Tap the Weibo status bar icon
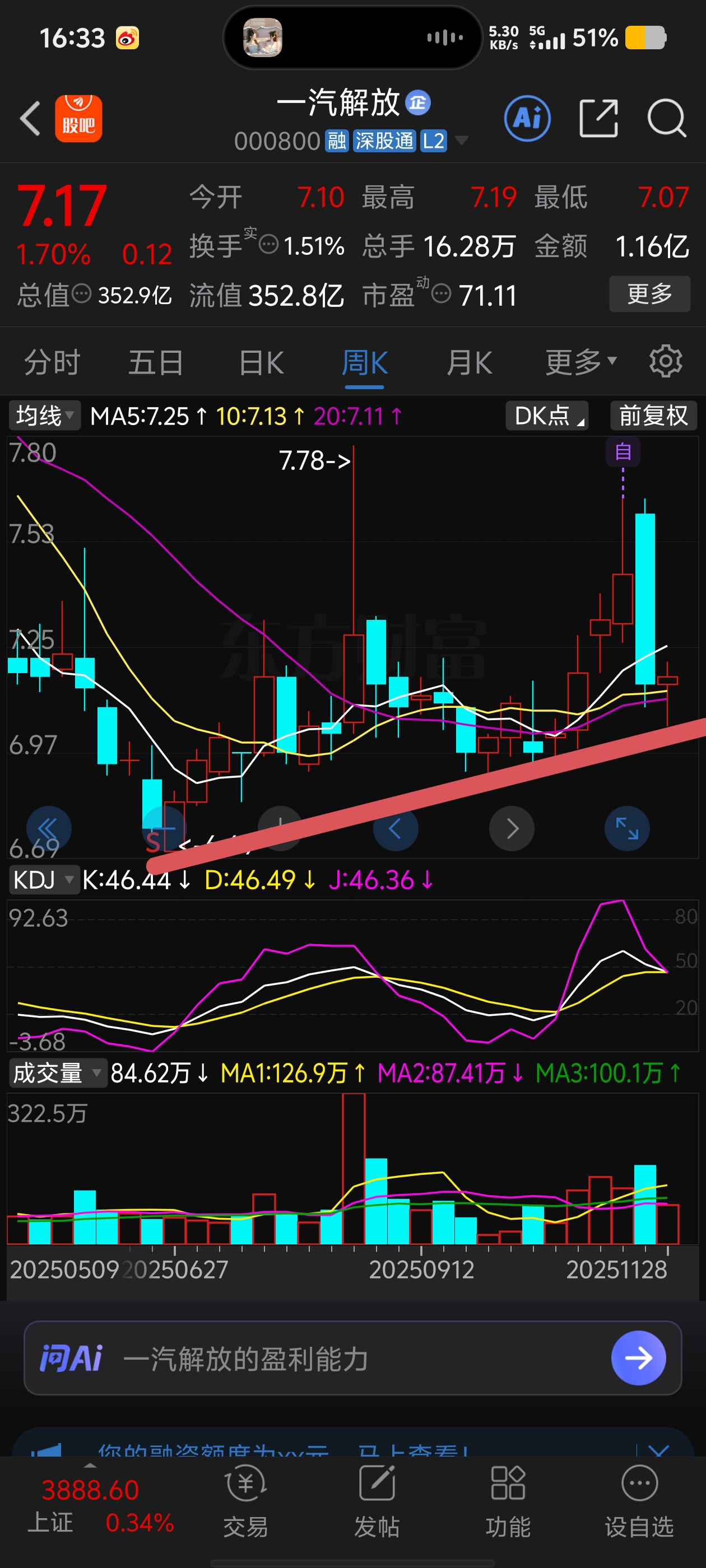This screenshot has height=1568, width=706. pyautogui.click(x=127, y=38)
